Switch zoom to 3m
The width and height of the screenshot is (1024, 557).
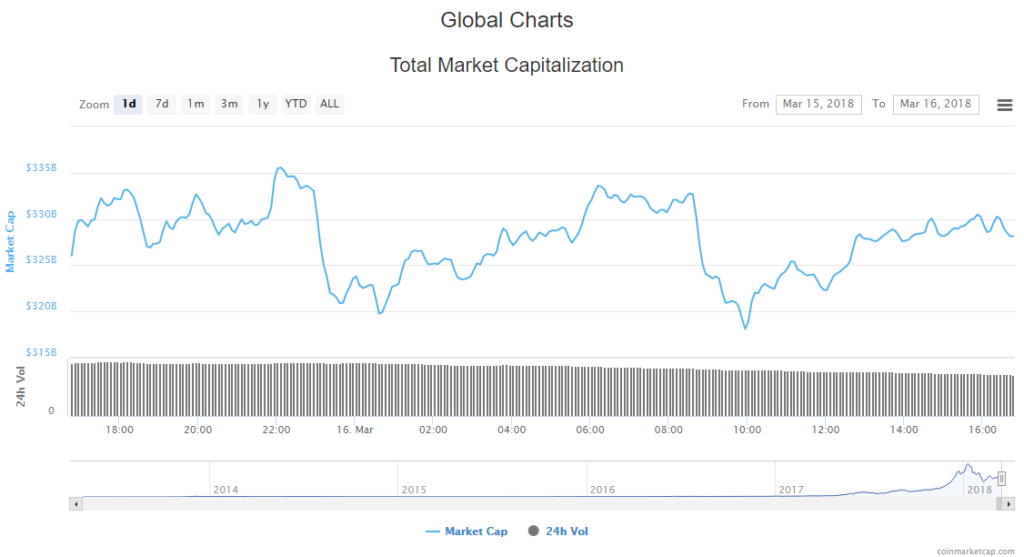pos(229,104)
